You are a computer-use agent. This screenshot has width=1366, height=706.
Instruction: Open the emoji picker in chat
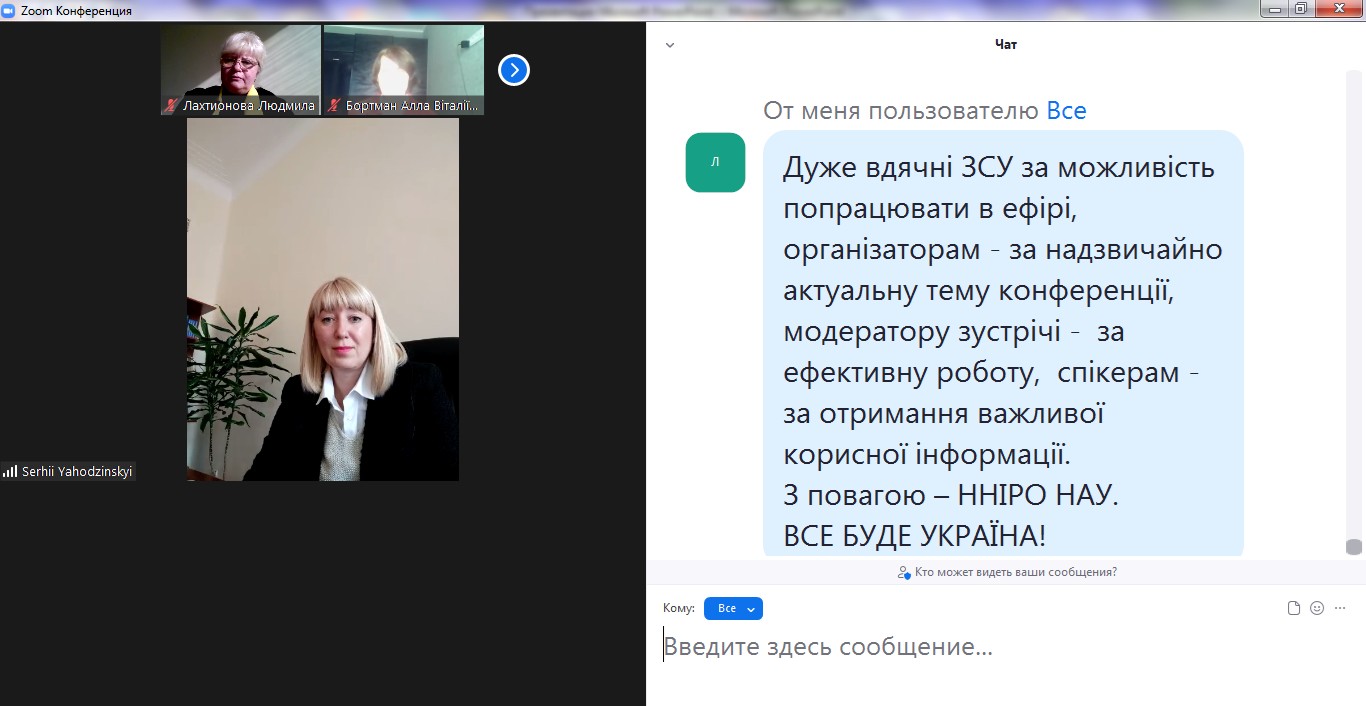tap(1317, 608)
